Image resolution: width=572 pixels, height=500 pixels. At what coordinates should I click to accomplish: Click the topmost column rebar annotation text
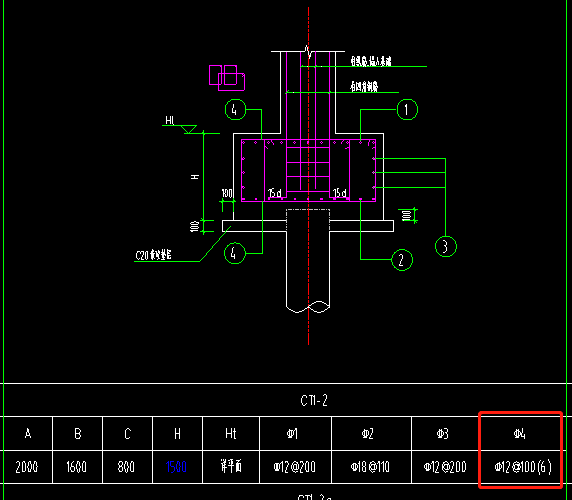371,61
